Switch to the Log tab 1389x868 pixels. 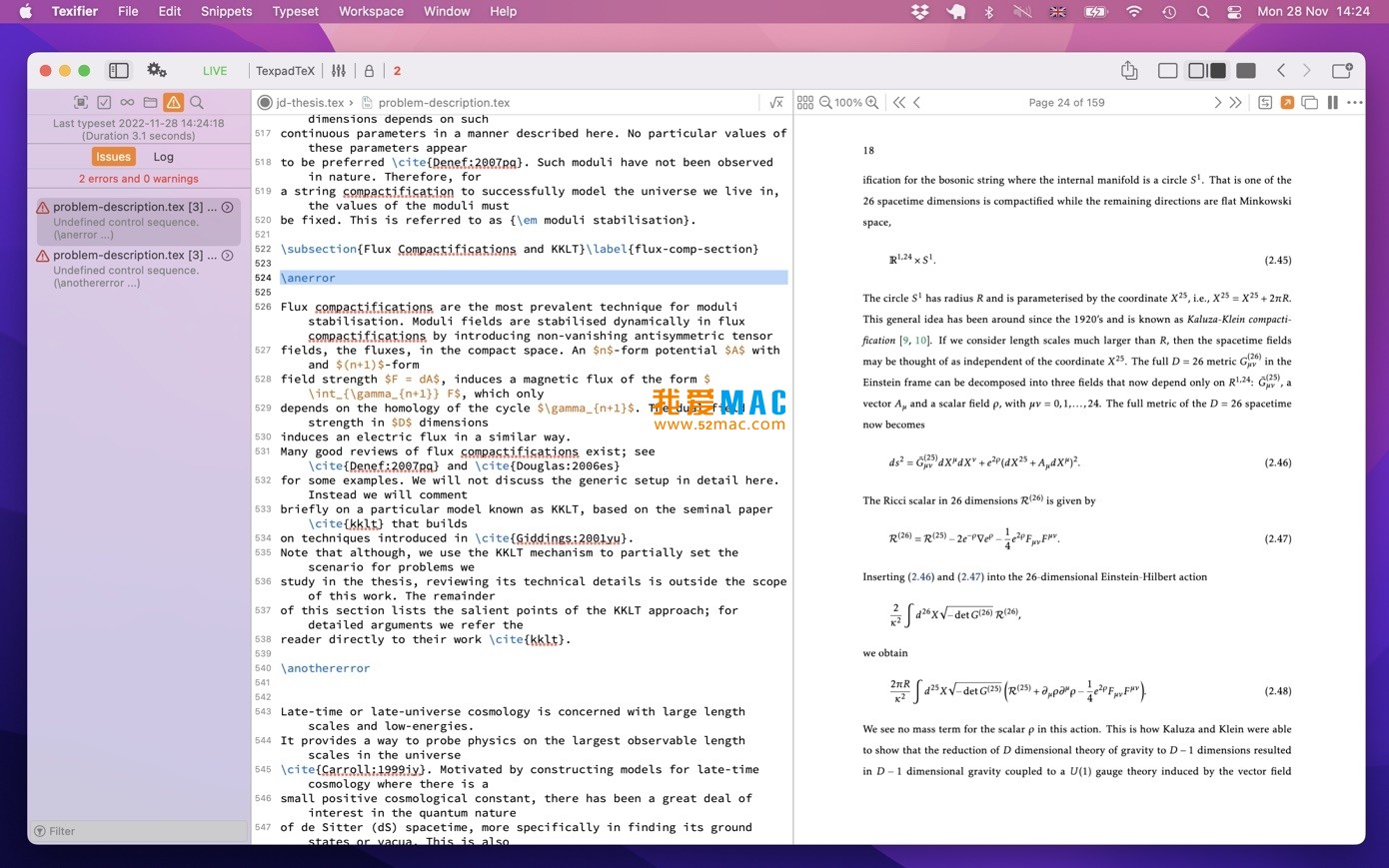tap(163, 156)
